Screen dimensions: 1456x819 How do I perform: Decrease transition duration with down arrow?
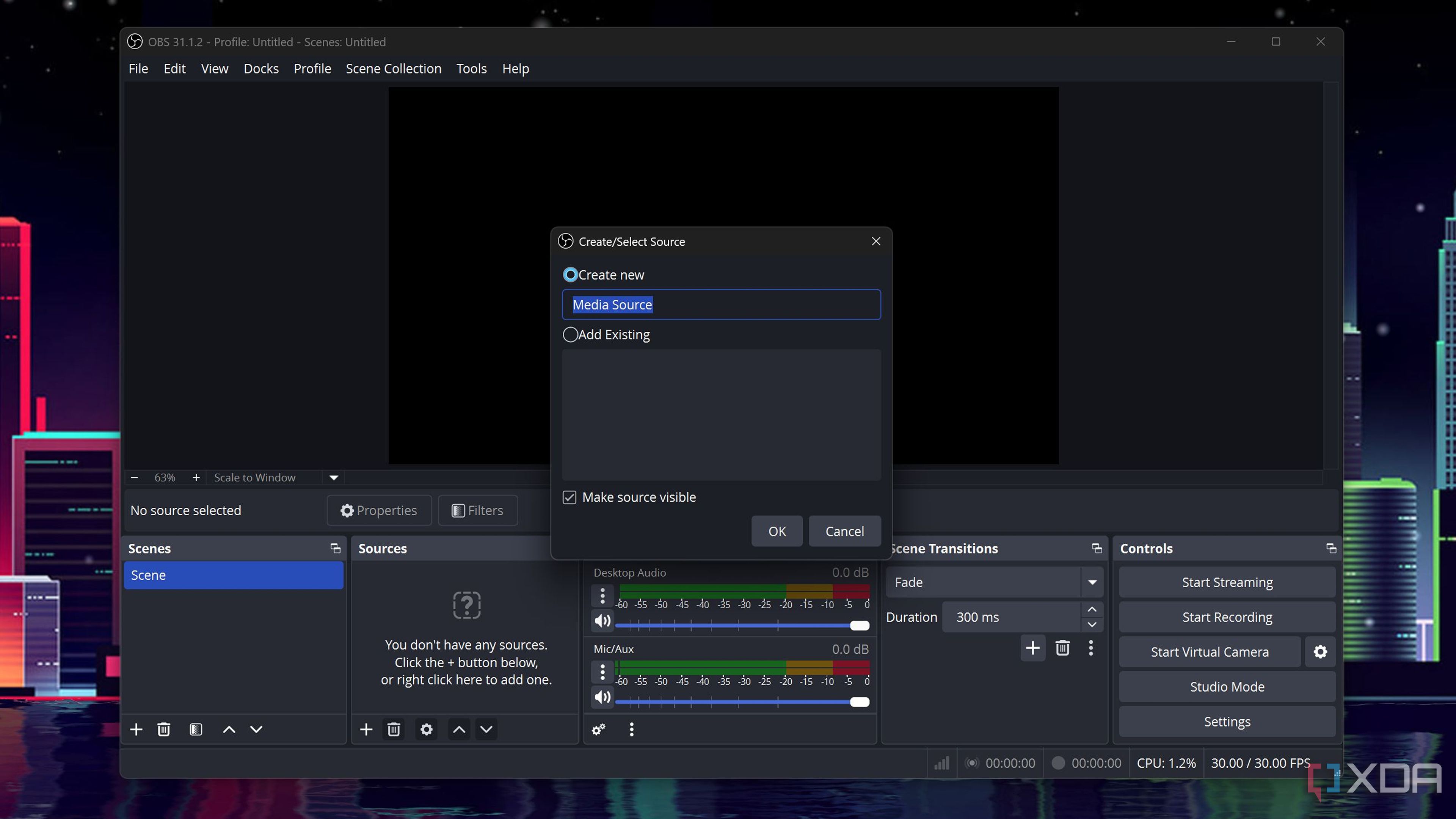(x=1092, y=624)
